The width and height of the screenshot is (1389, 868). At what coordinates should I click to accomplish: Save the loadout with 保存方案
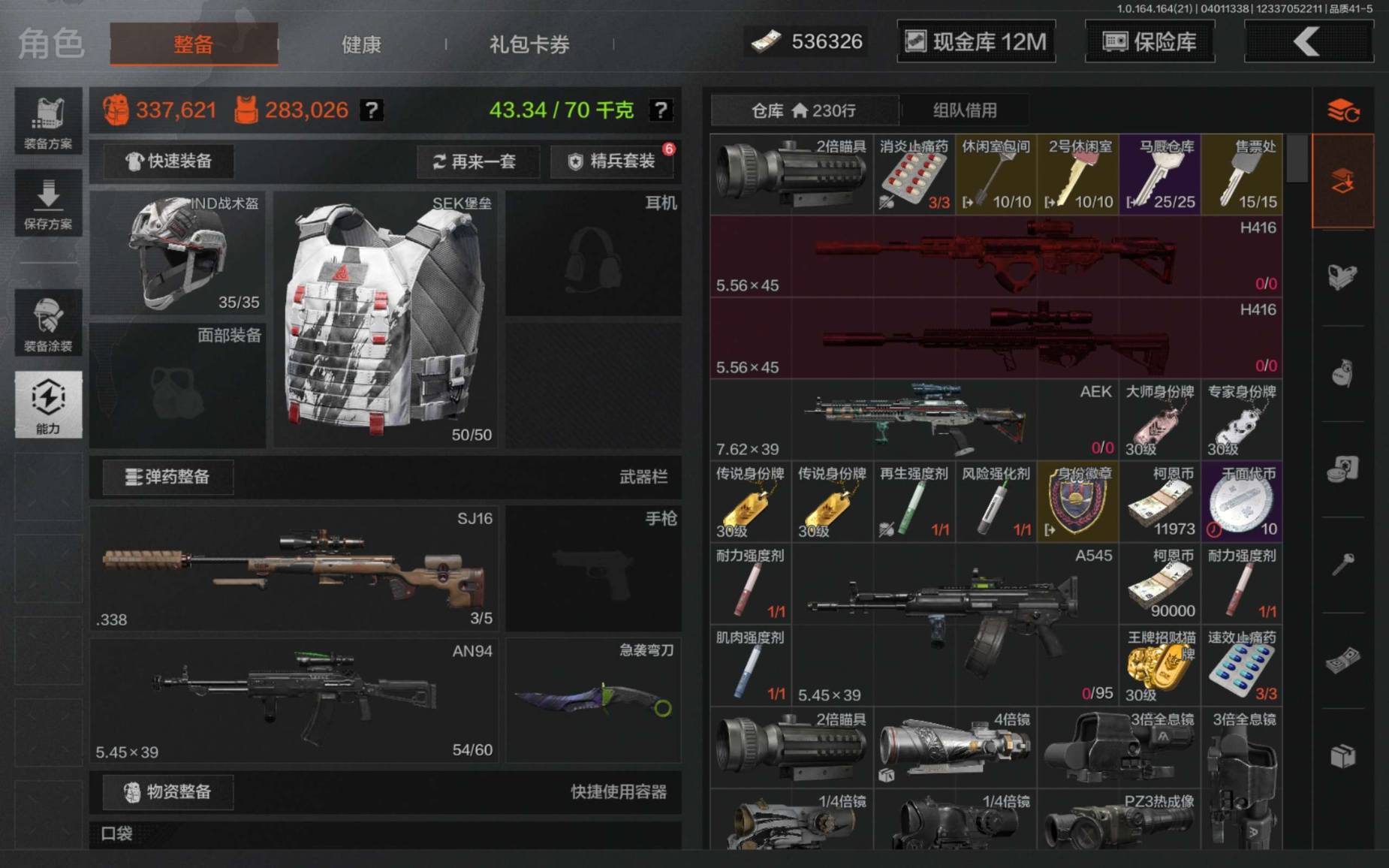48,203
